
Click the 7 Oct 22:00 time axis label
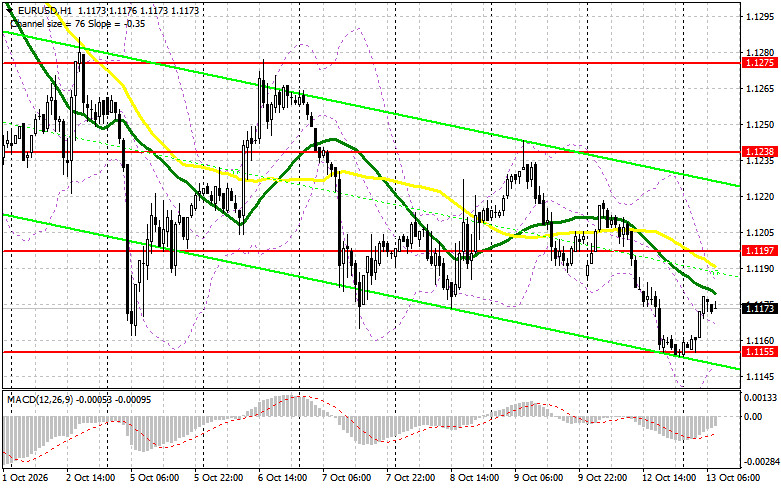(x=410, y=478)
